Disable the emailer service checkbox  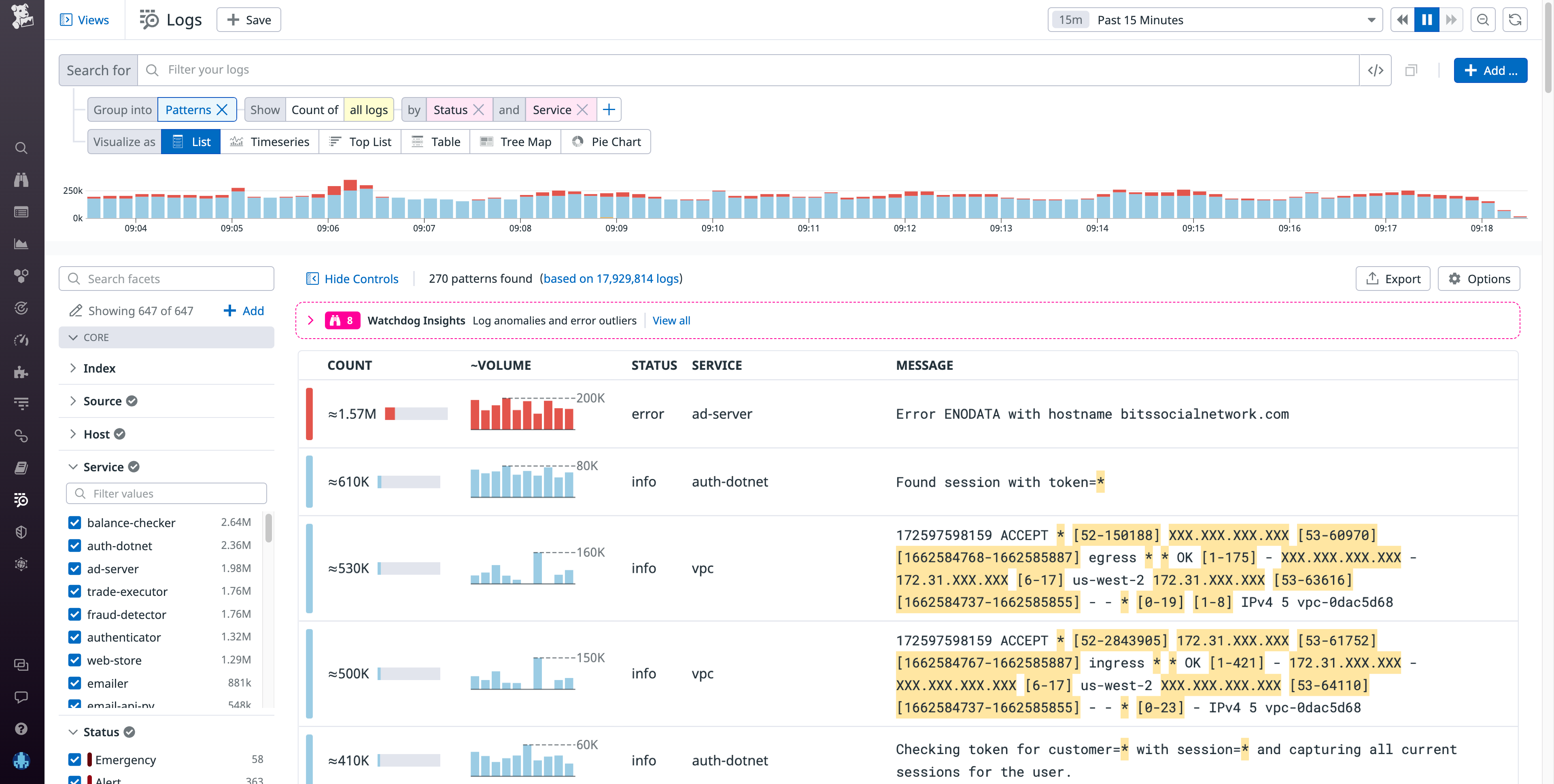click(x=75, y=683)
